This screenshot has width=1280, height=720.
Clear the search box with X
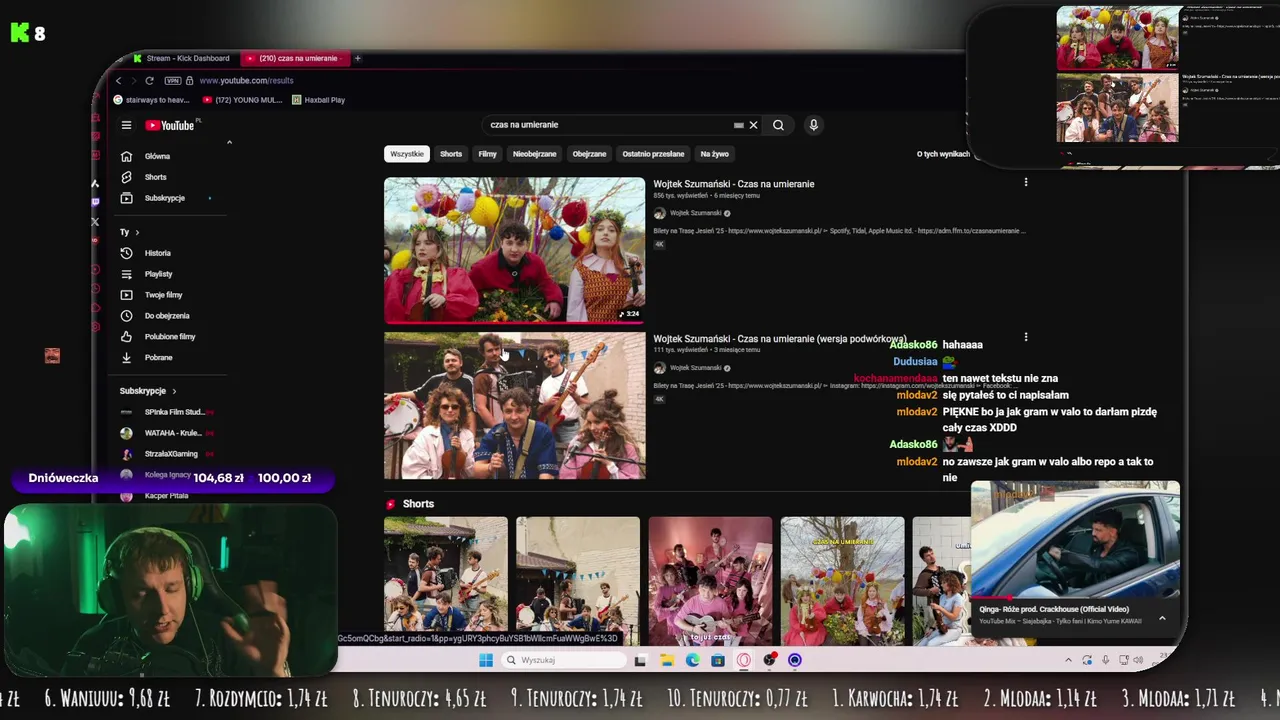[x=753, y=125]
